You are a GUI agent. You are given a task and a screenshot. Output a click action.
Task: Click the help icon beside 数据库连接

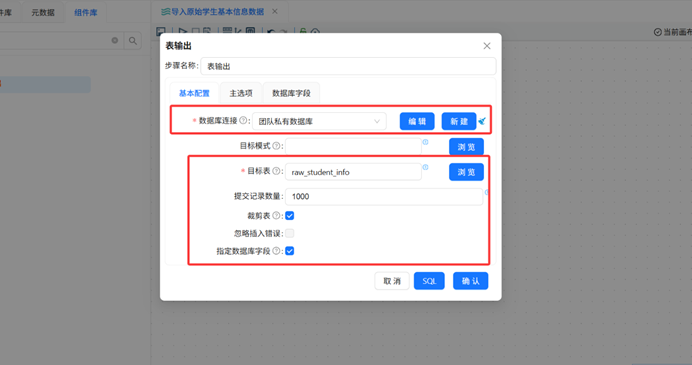(x=243, y=120)
